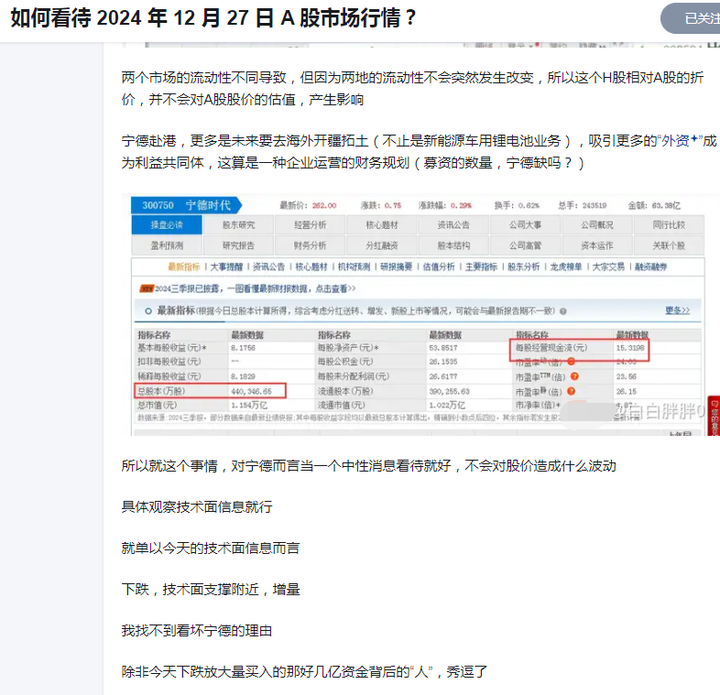Open the 外资 keyword link
Image resolution: width=720 pixels, height=695 pixels.
pyautogui.click(x=679, y=141)
